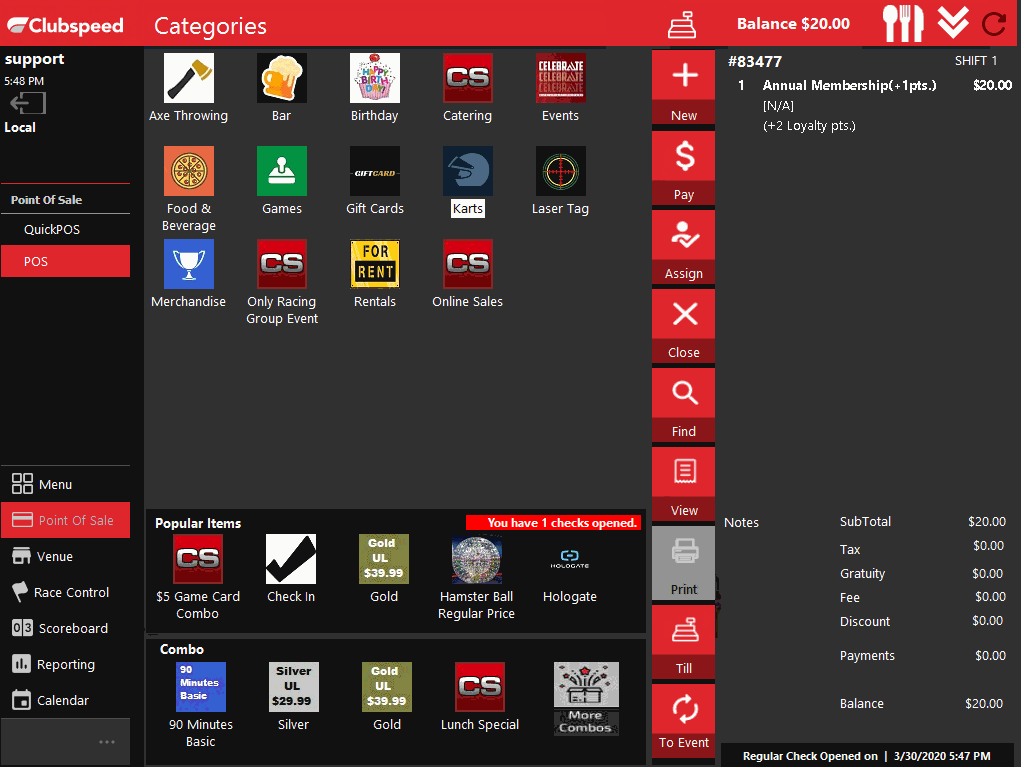Open the Laser Tag category

561,181
